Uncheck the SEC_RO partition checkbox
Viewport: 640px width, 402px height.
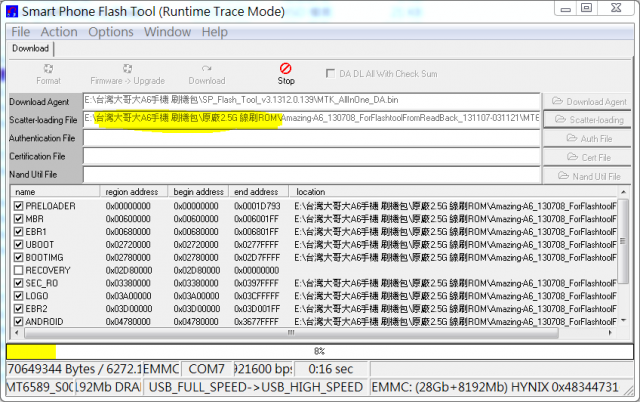[x=18, y=283]
